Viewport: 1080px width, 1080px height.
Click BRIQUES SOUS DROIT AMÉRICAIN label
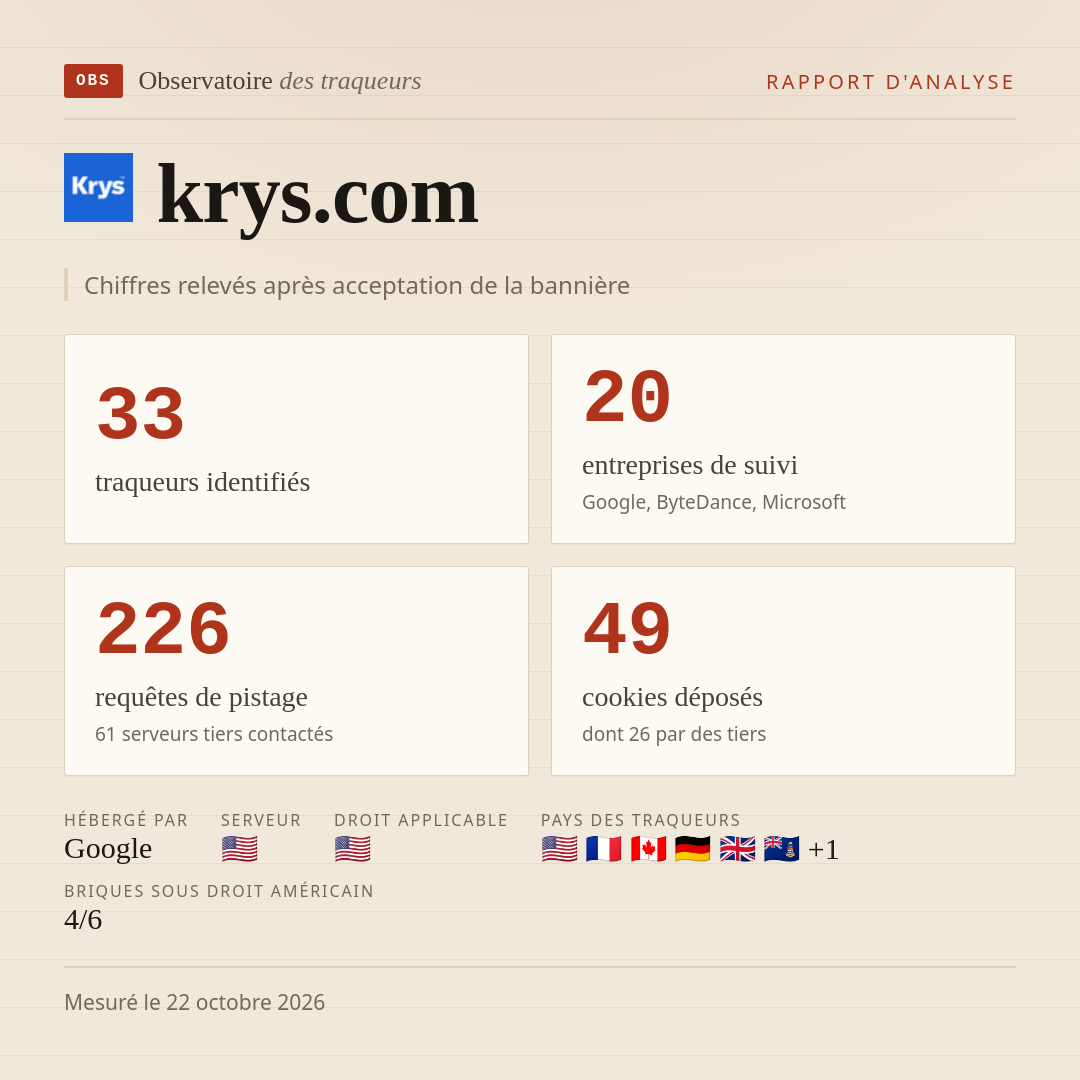coord(219,891)
